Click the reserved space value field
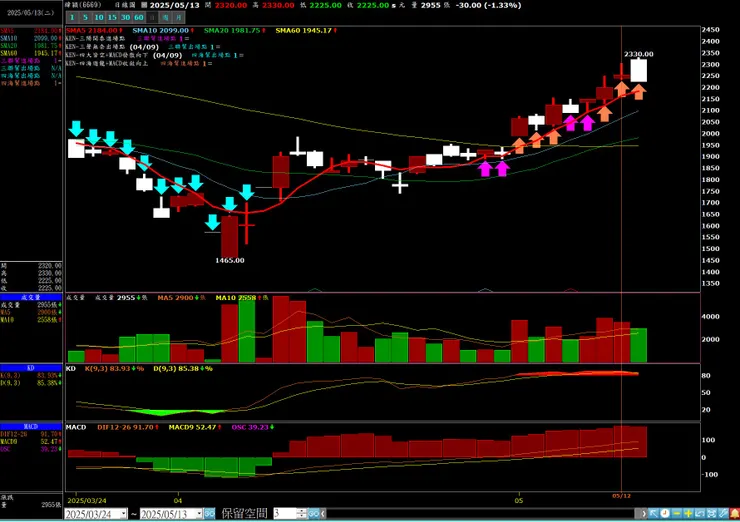The height and width of the screenshot is (522, 740). [x=285, y=514]
